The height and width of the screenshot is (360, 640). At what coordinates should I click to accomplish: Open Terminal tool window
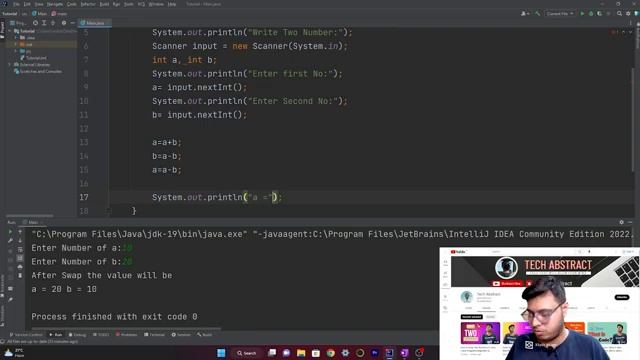tap(155, 335)
